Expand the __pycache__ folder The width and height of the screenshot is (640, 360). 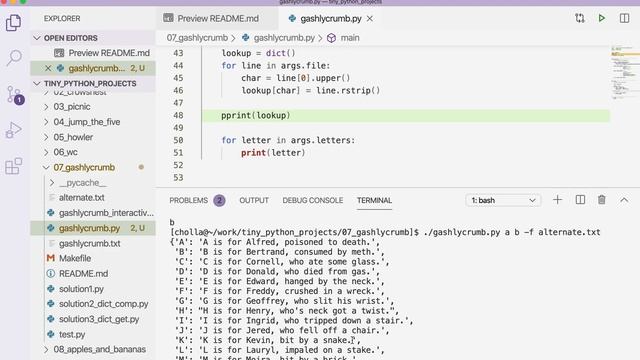pos(52,182)
